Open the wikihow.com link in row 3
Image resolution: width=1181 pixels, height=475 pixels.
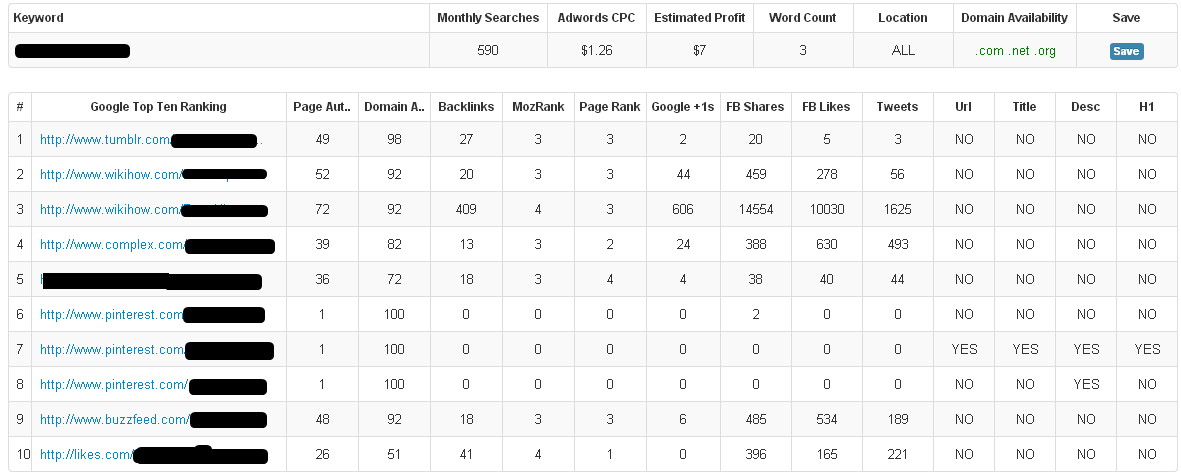154,210
